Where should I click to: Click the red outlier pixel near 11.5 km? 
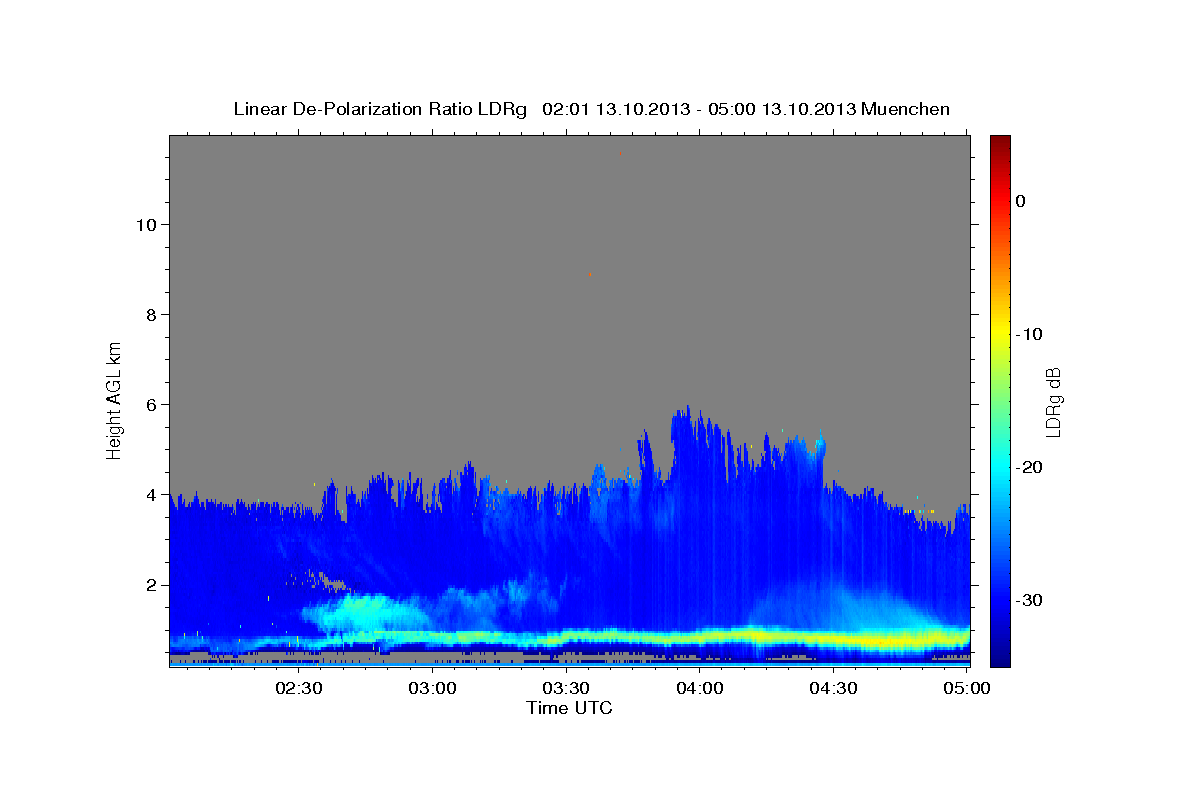620,153
